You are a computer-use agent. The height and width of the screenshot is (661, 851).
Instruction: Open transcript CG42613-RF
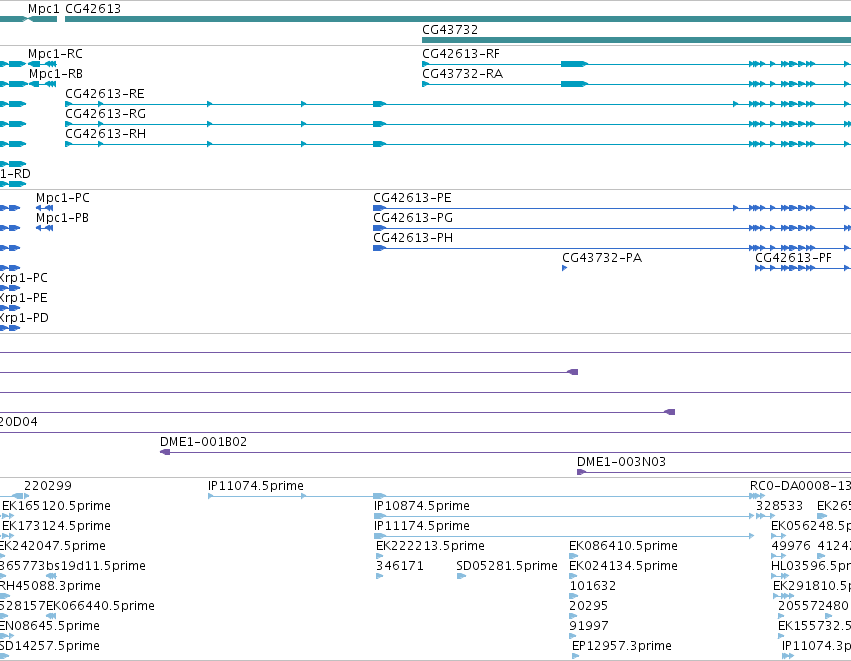click(461, 54)
